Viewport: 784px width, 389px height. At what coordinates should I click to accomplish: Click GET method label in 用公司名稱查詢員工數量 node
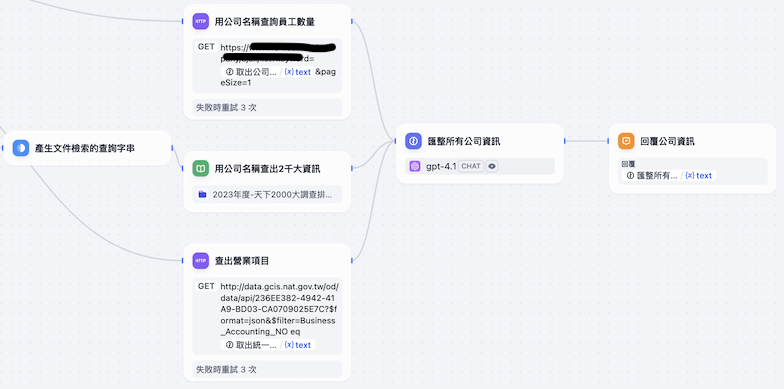pyautogui.click(x=206, y=46)
